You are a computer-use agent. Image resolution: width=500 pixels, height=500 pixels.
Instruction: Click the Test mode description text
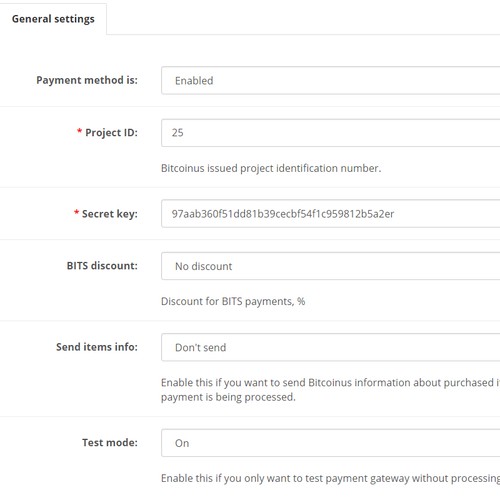330,478
